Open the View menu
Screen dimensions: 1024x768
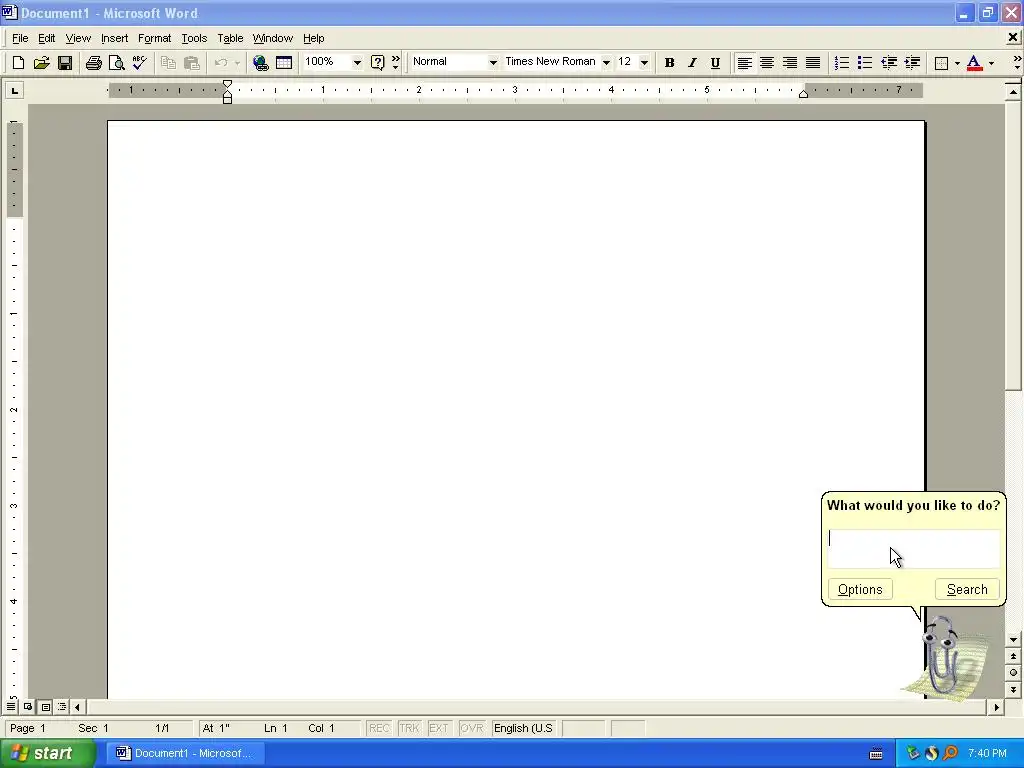(x=78, y=39)
